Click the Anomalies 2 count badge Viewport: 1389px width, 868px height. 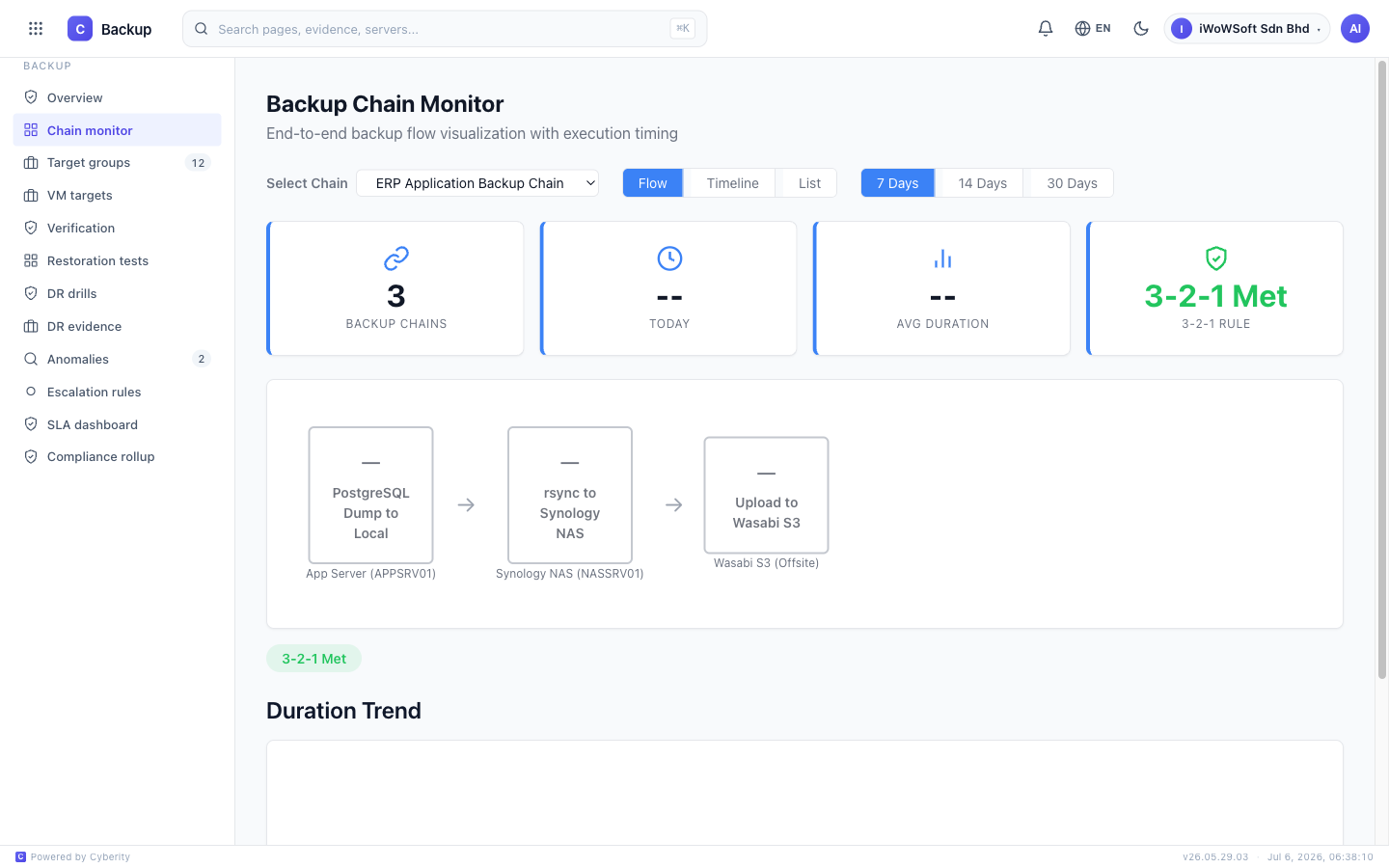coord(202,359)
